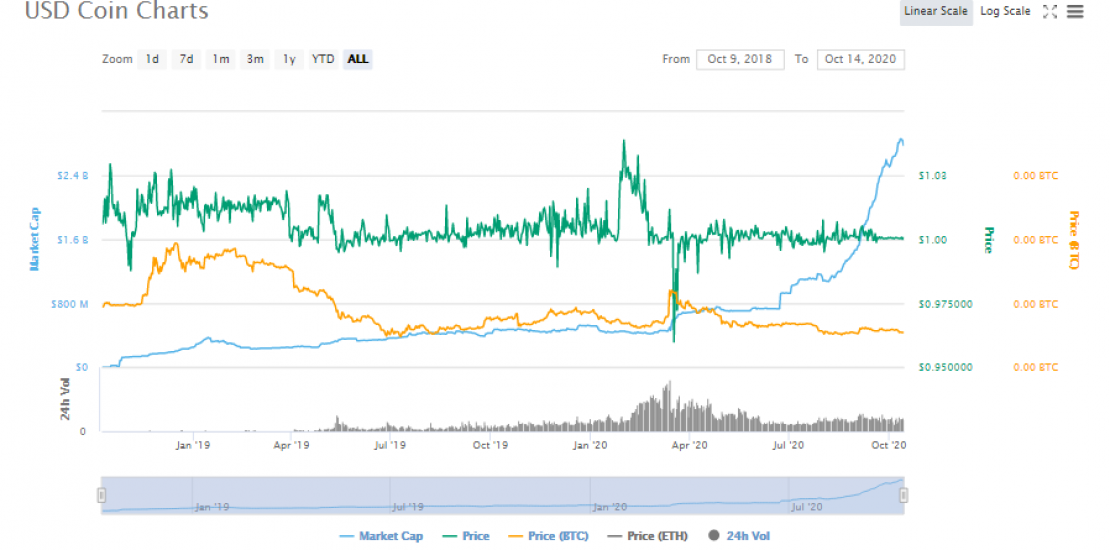Select 1y zoom range
Image resolution: width=1110 pixels, height=550 pixels.
coord(289,59)
